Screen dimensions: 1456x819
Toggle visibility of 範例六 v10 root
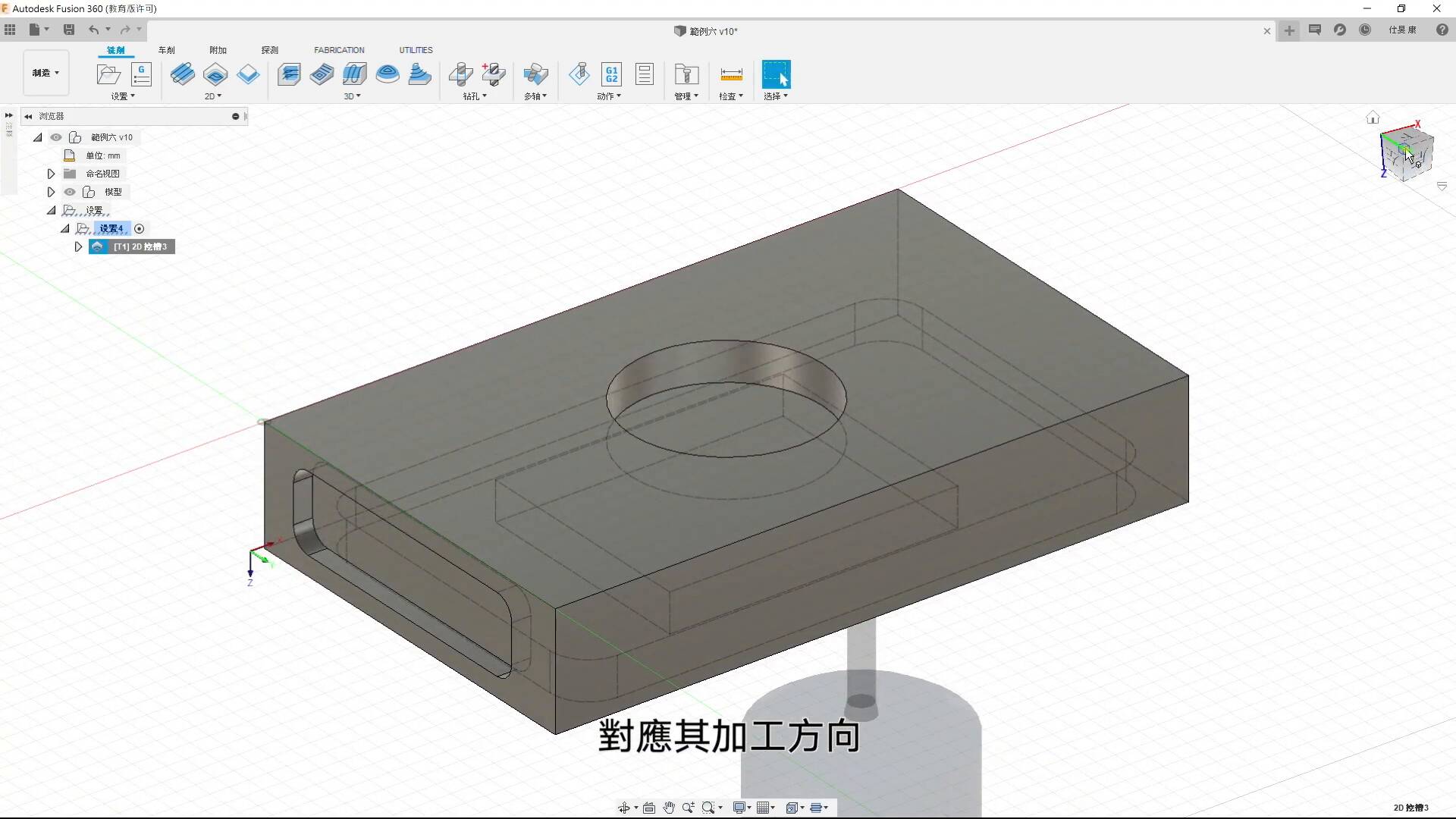click(x=56, y=137)
